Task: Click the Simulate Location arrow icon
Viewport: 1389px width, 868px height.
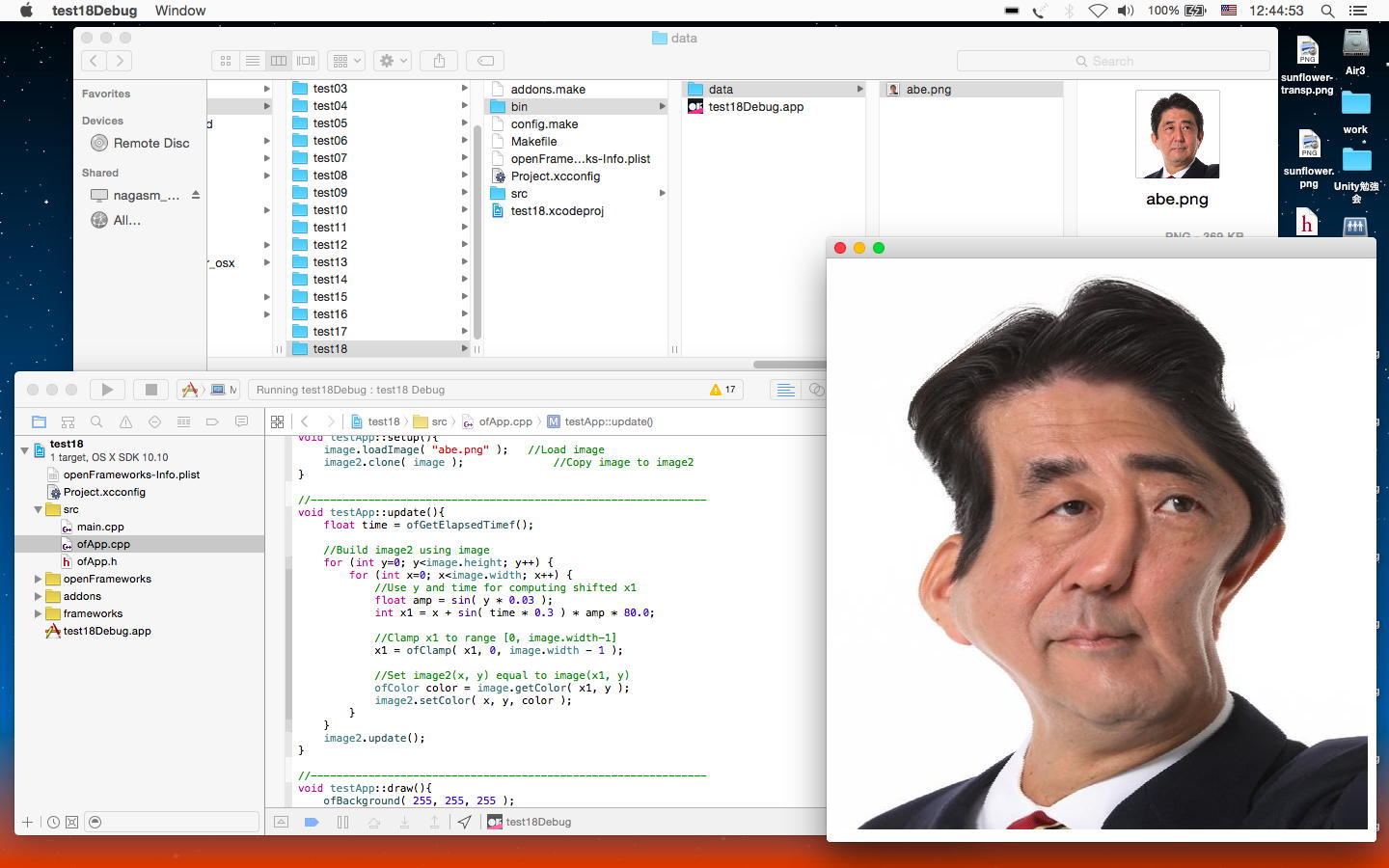Action: pyautogui.click(x=465, y=822)
